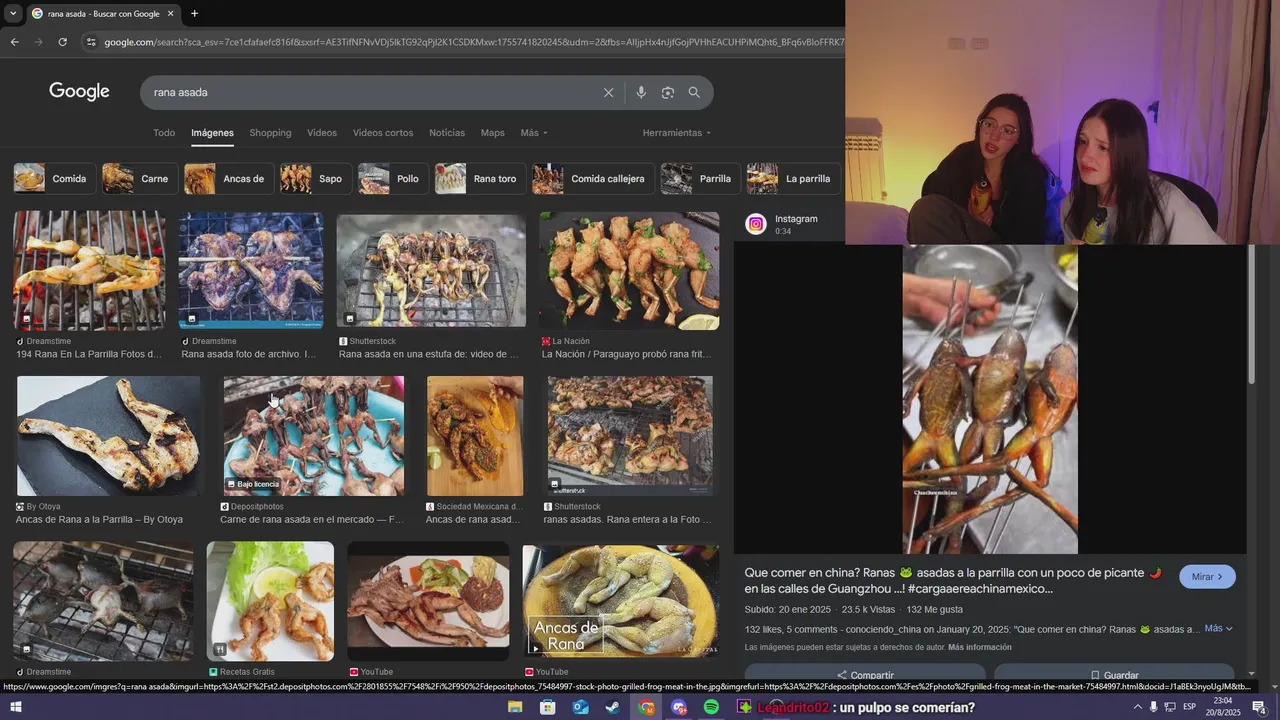Open the Shopping tab
The image size is (1280, 720).
pyautogui.click(x=270, y=133)
